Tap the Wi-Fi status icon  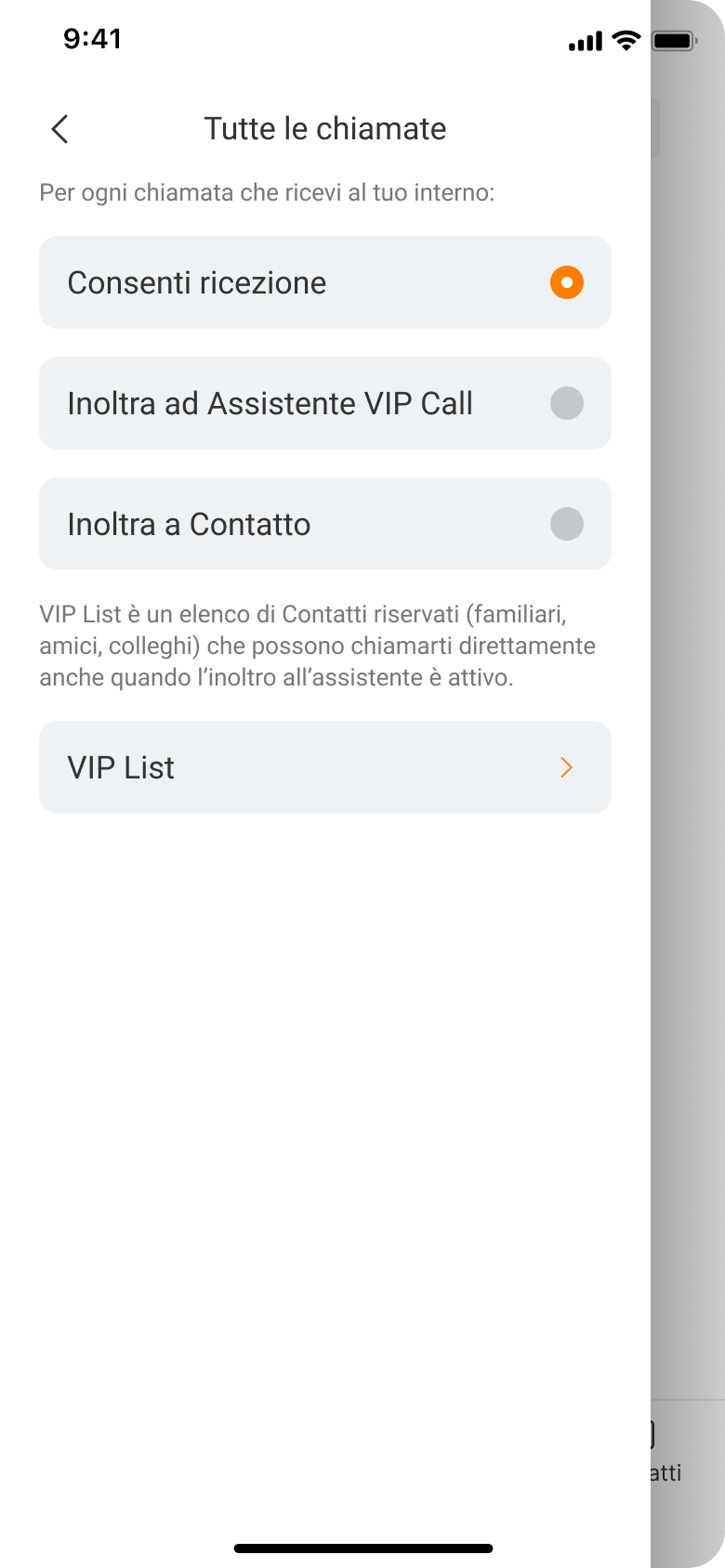click(627, 40)
